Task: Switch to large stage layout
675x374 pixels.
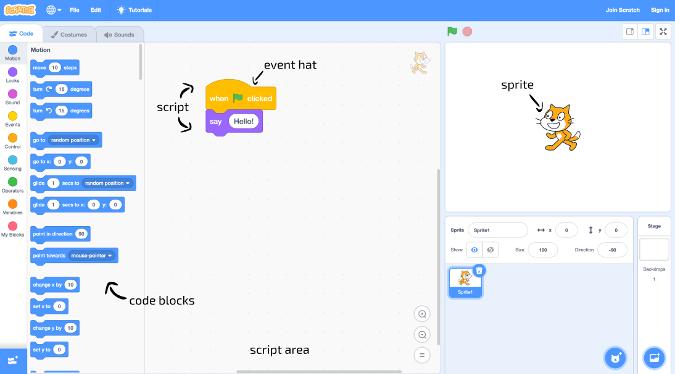Action: click(646, 31)
